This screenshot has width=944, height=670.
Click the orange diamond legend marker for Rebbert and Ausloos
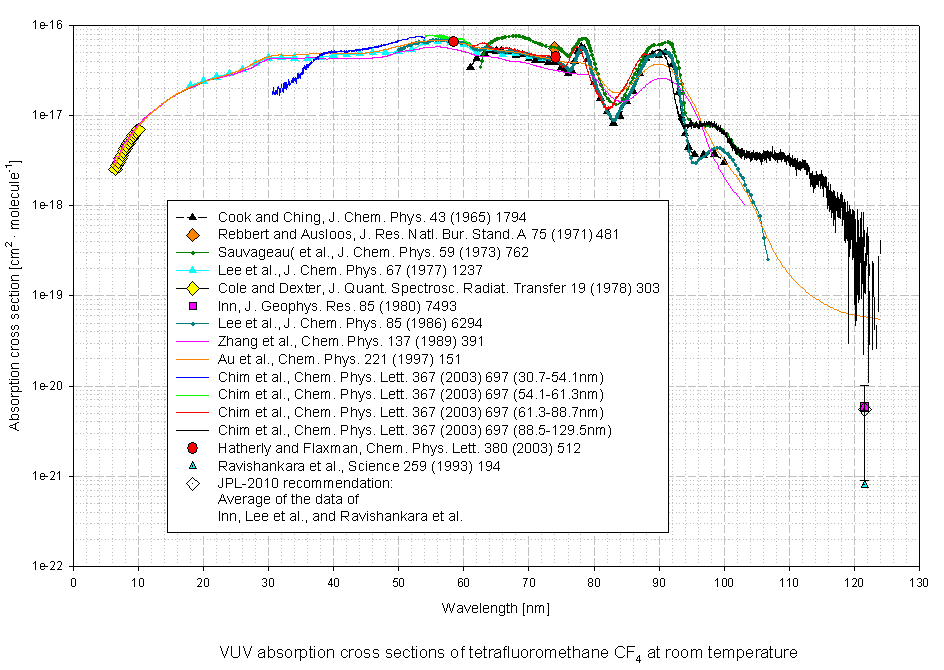[x=192, y=234]
